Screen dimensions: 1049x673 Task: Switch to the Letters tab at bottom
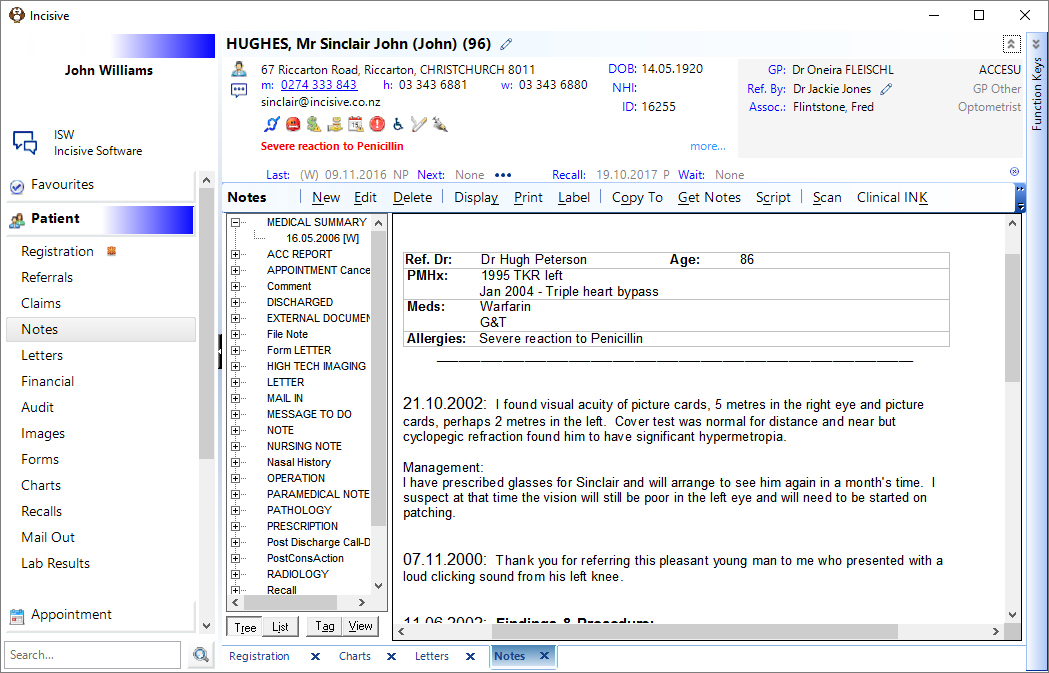432,656
